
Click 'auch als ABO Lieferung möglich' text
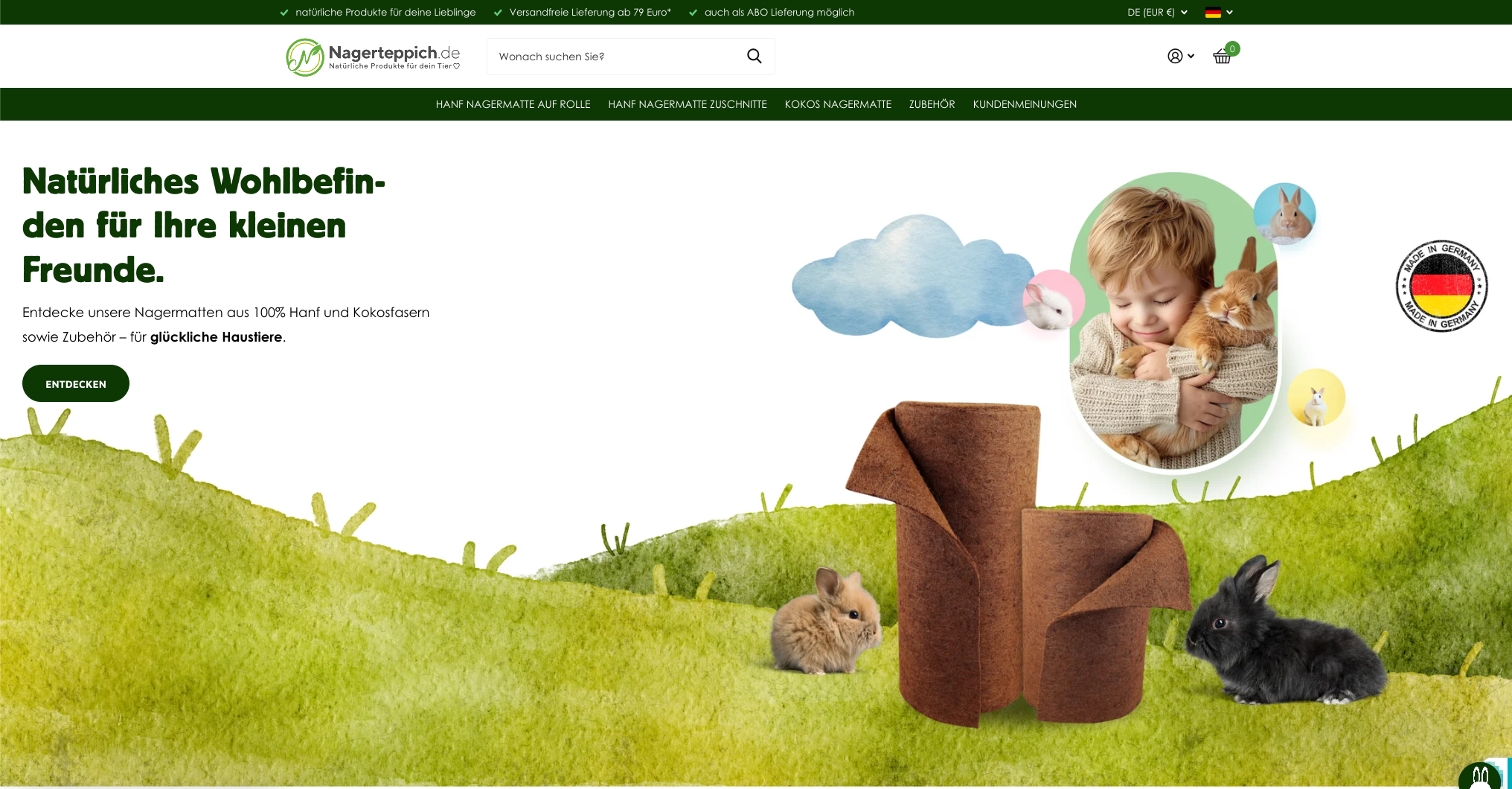coord(779,13)
